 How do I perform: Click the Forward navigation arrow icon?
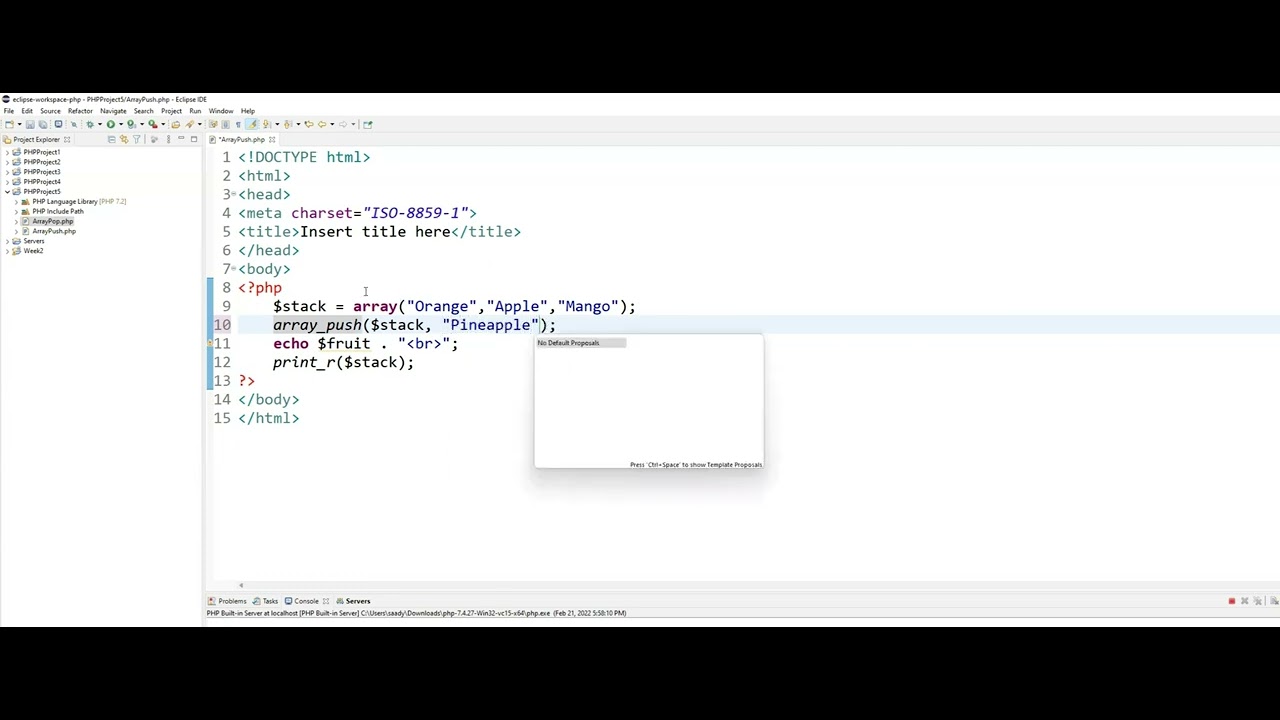[343, 124]
